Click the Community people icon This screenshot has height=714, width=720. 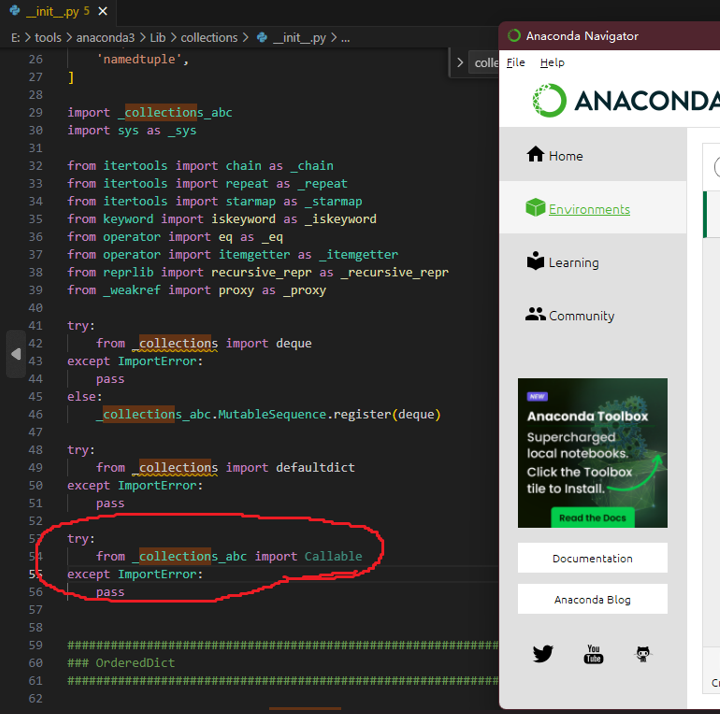[535, 314]
